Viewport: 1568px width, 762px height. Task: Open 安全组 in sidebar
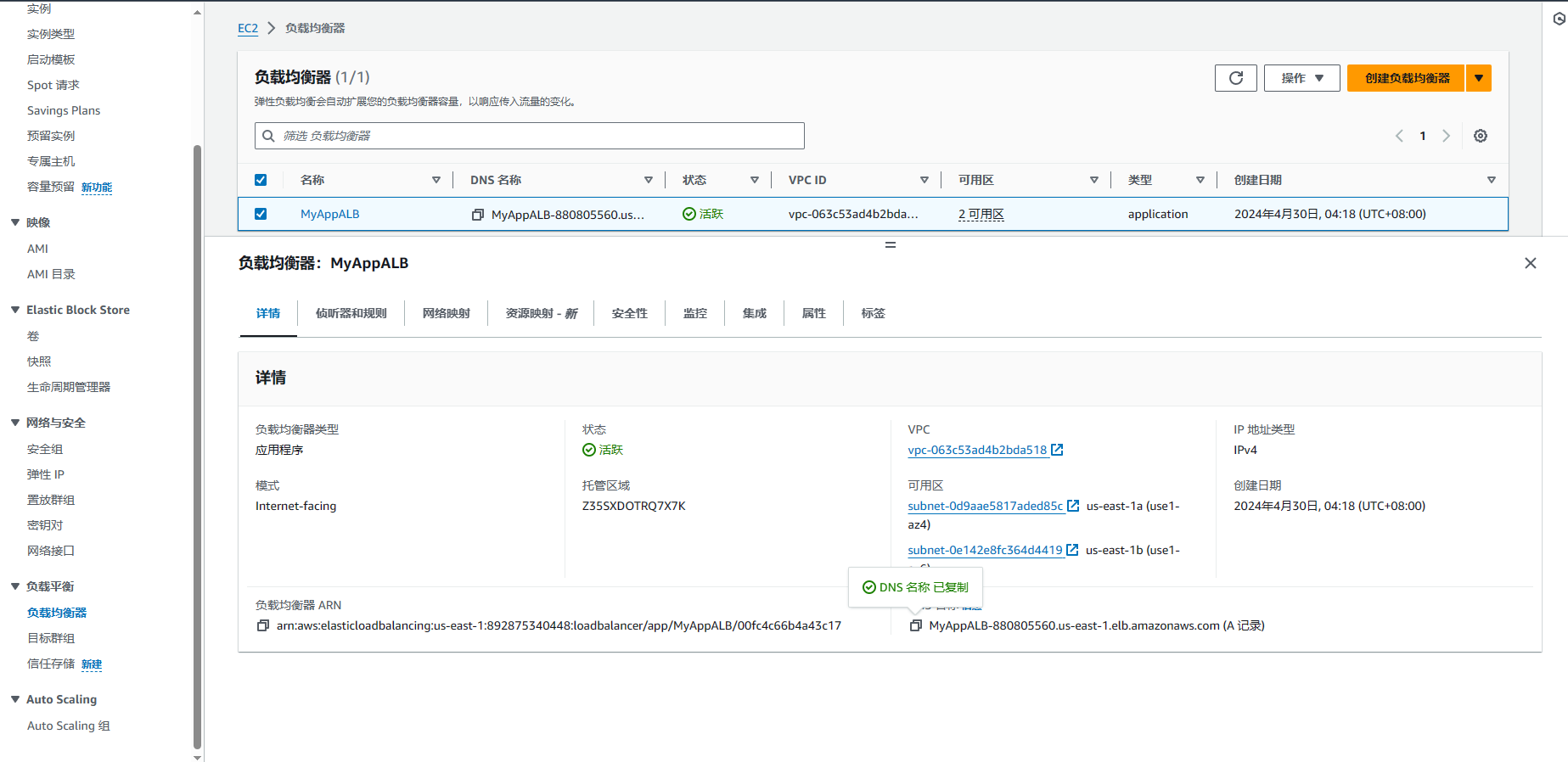click(45, 449)
